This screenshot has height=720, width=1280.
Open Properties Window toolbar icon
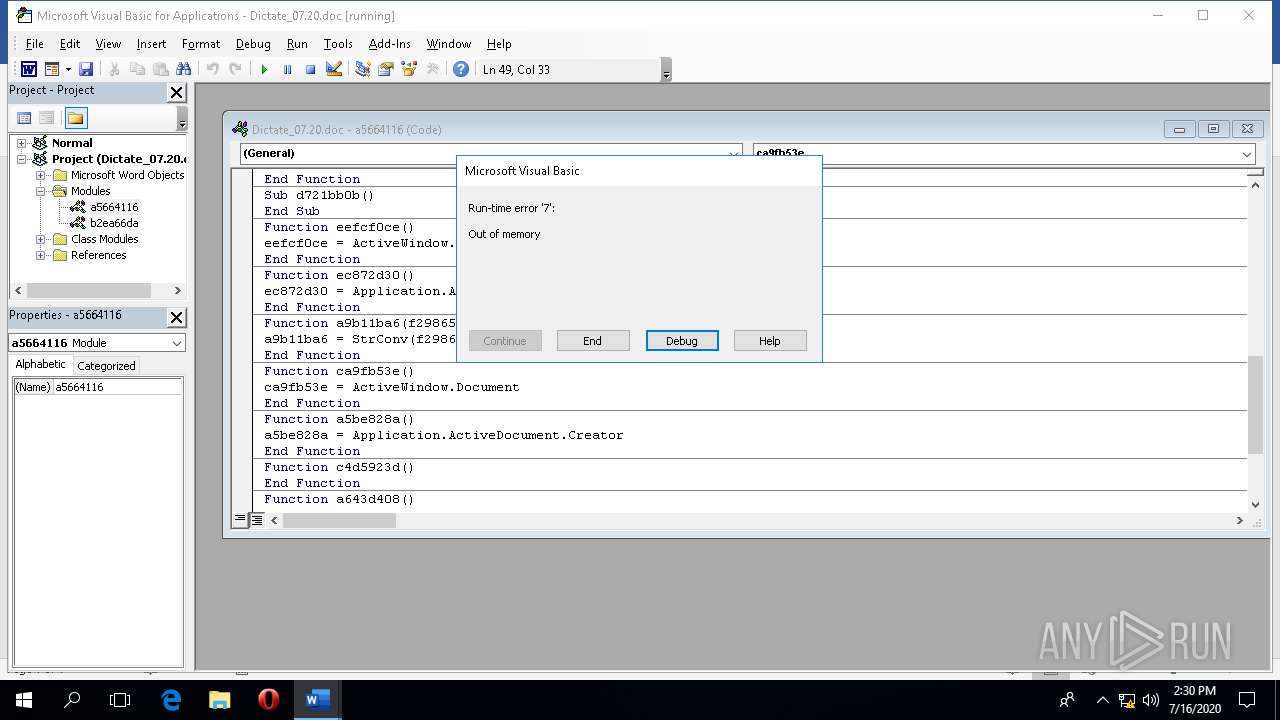click(x=386, y=69)
